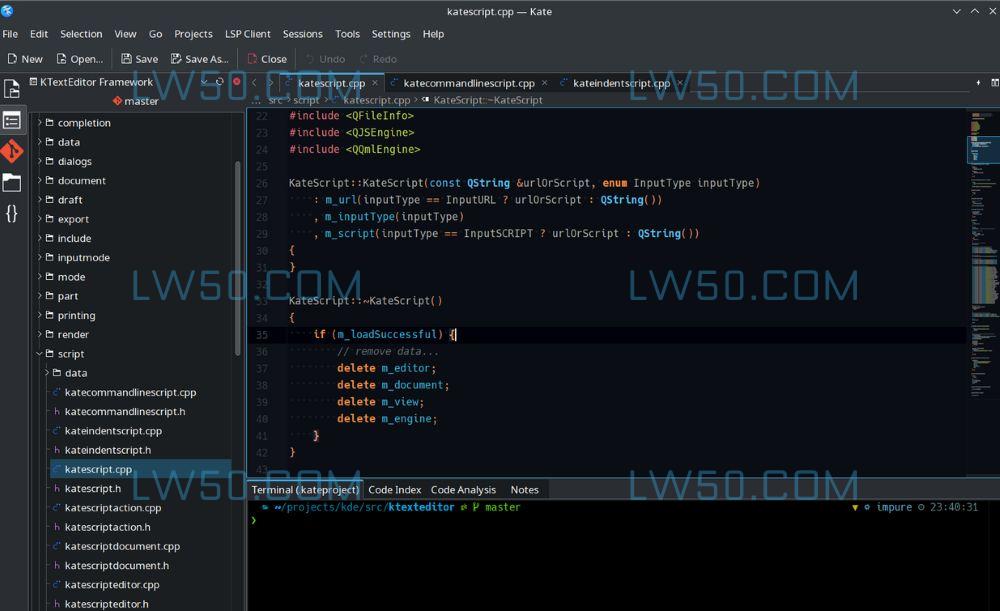Expand the completion folder
This screenshot has height=611, width=1000.
click(x=40, y=123)
